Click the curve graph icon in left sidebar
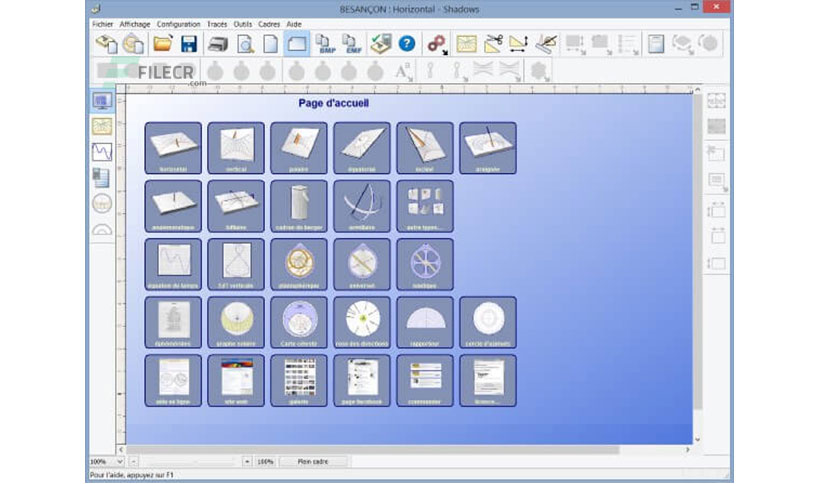Screen dimensions: 836x484 102,152
